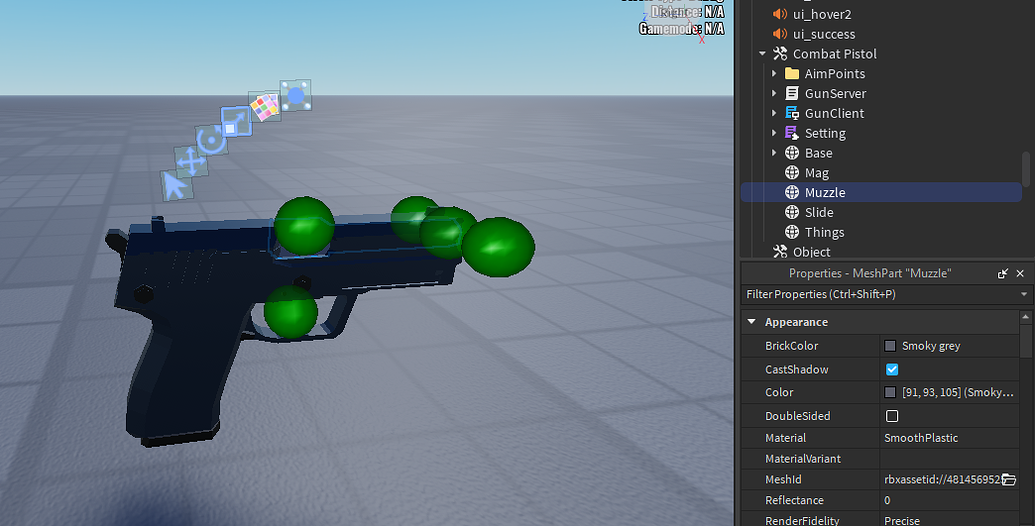Click the Muzzle mesh part icon
This screenshot has height=526, width=1035.
pyautogui.click(x=792, y=192)
